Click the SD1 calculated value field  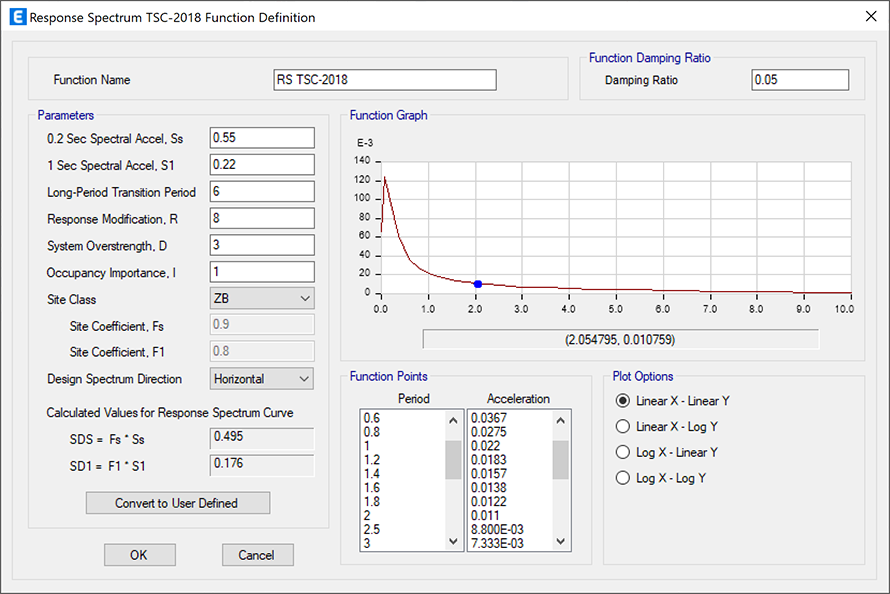click(x=262, y=465)
